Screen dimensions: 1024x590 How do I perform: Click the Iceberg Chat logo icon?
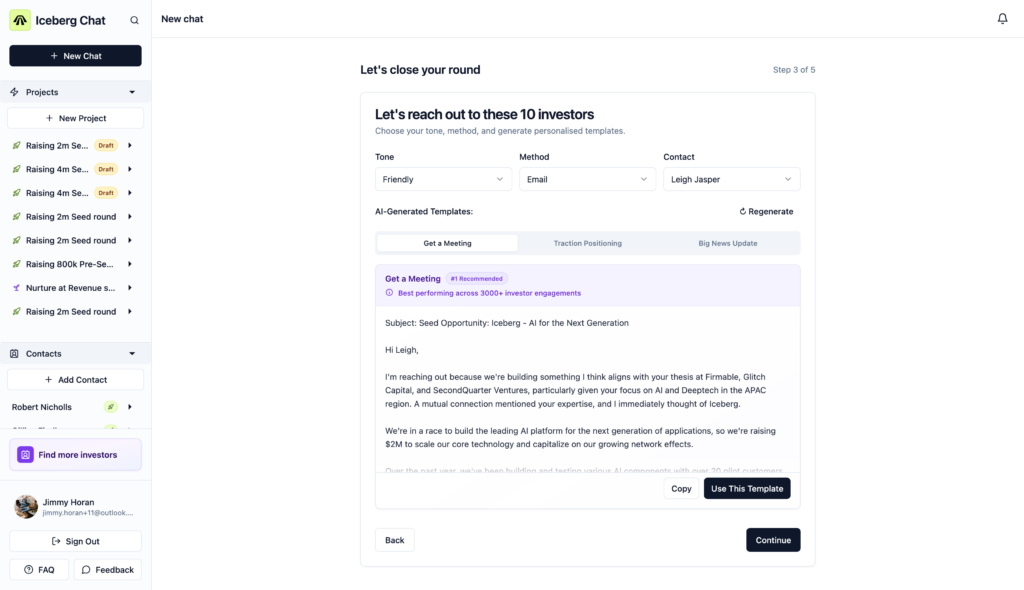click(x=20, y=20)
